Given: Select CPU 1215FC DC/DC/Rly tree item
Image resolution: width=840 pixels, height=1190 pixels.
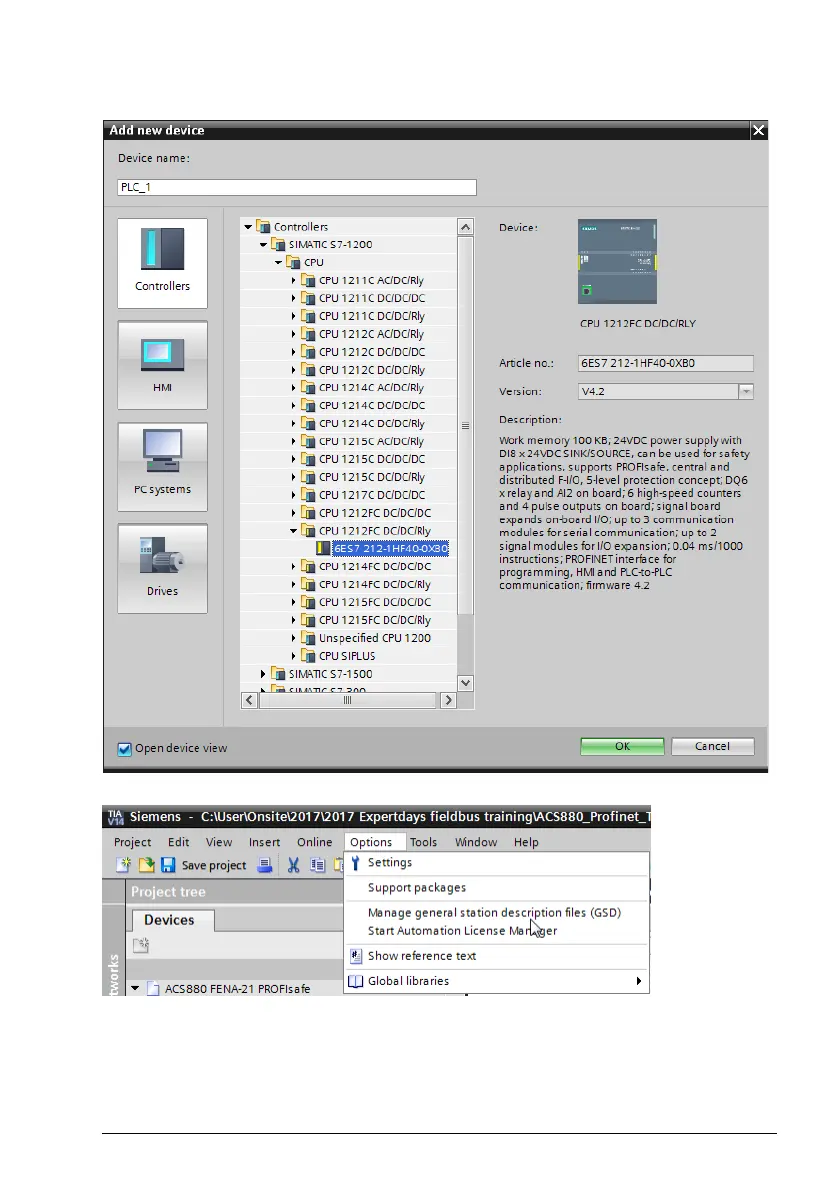Looking at the screenshot, I should click(375, 620).
